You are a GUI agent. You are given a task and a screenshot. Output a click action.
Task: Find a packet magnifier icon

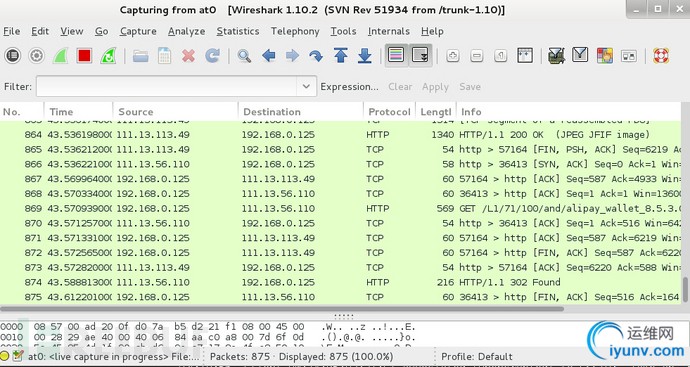pos(244,56)
